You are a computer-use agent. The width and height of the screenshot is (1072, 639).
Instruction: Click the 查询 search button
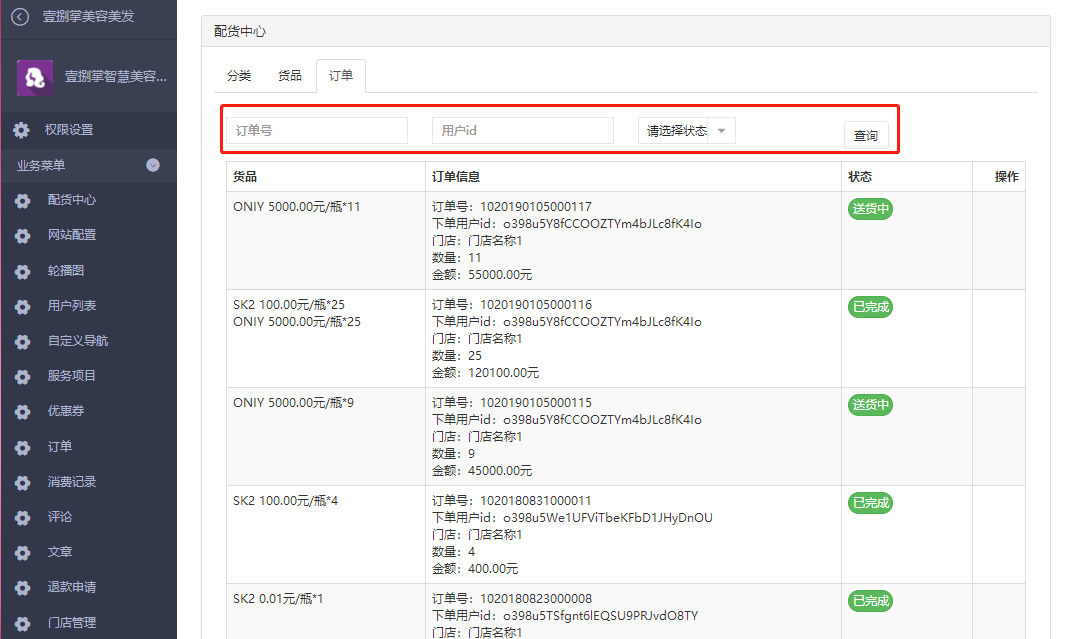(x=866, y=135)
